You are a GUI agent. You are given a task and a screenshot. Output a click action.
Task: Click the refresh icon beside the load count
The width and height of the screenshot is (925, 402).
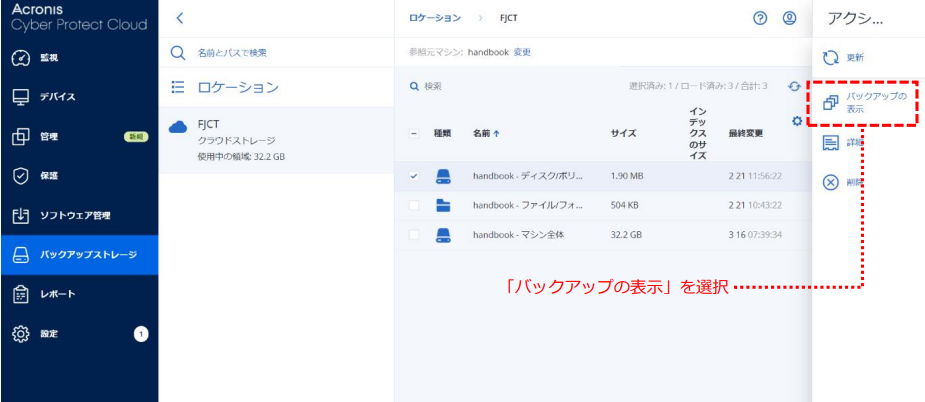(x=794, y=87)
